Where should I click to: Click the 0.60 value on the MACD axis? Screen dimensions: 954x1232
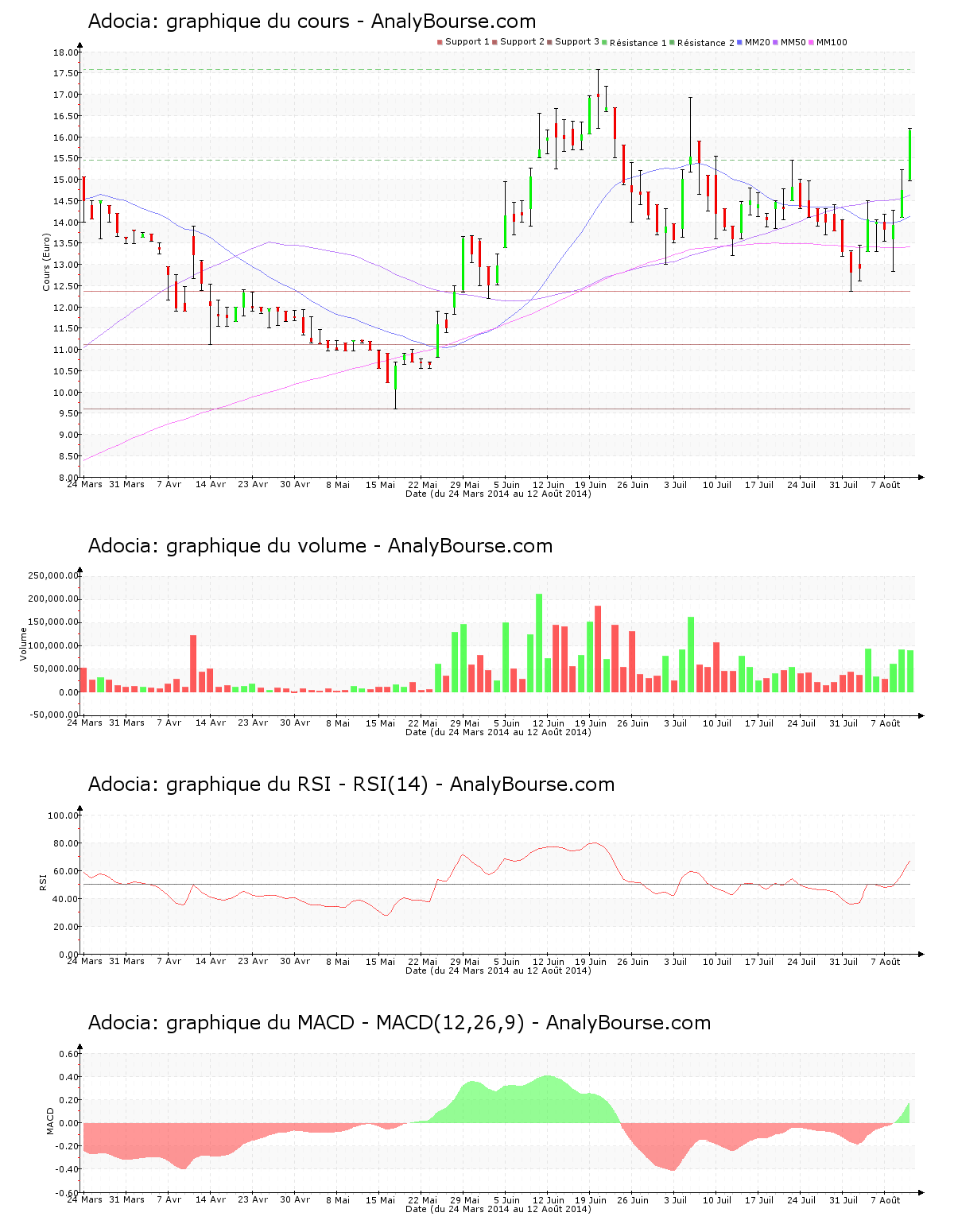(x=68, y=1054)
